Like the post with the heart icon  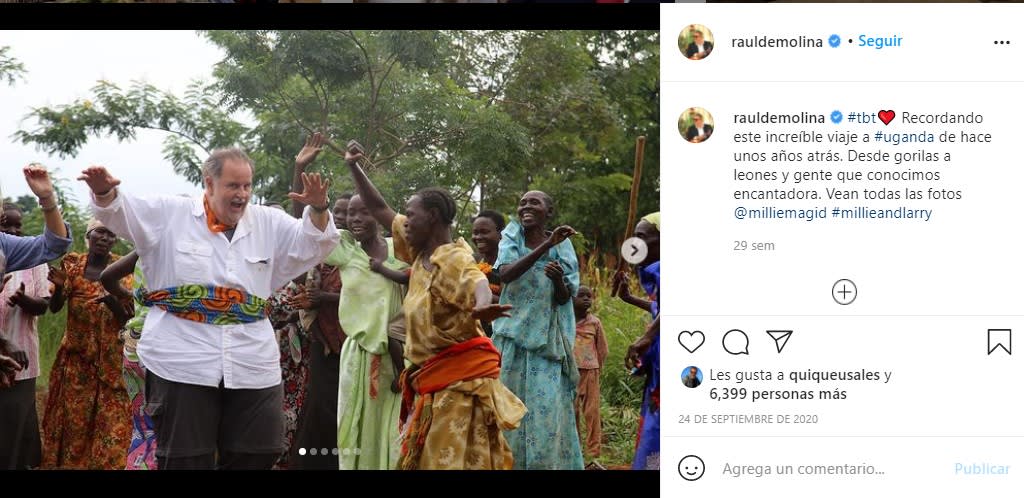(x=691, y=342)
